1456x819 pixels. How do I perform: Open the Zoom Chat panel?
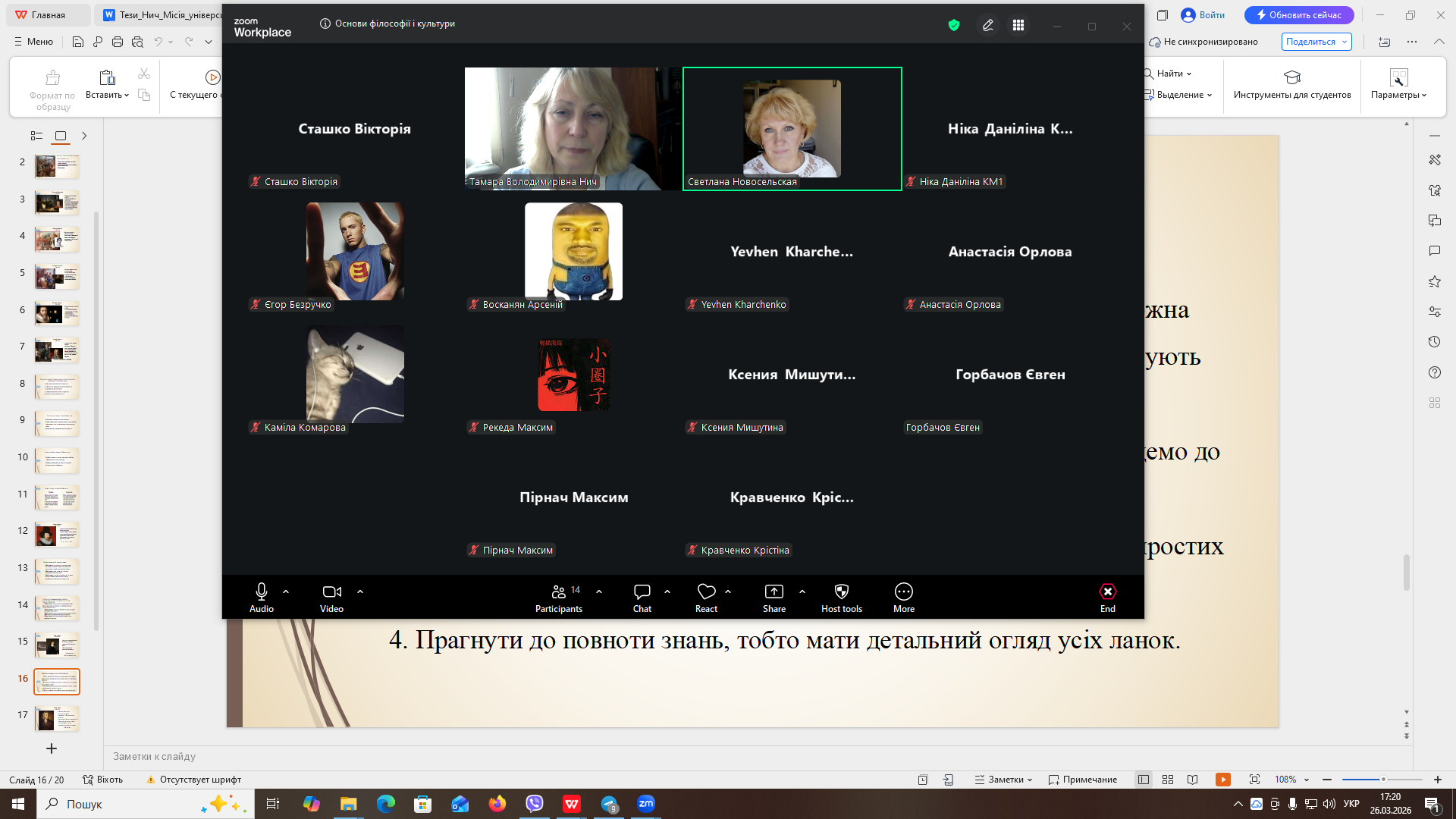(x=642, y=597)
